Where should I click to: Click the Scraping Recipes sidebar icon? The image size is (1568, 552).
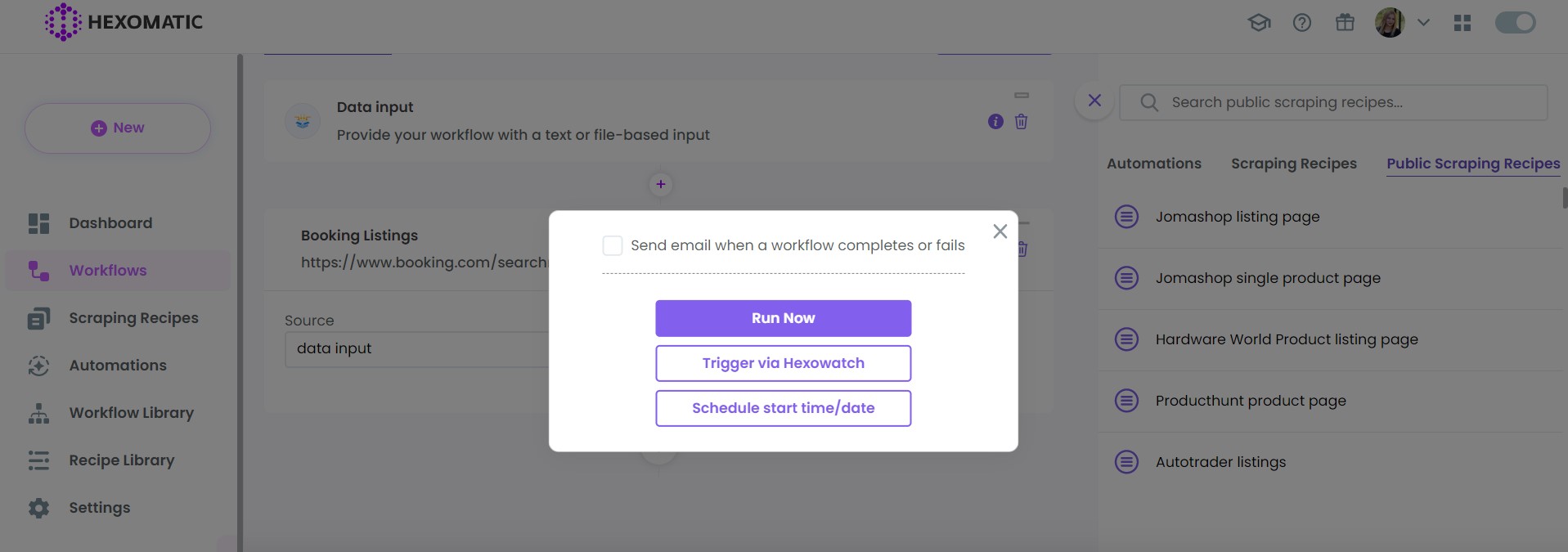pos(38,317)
